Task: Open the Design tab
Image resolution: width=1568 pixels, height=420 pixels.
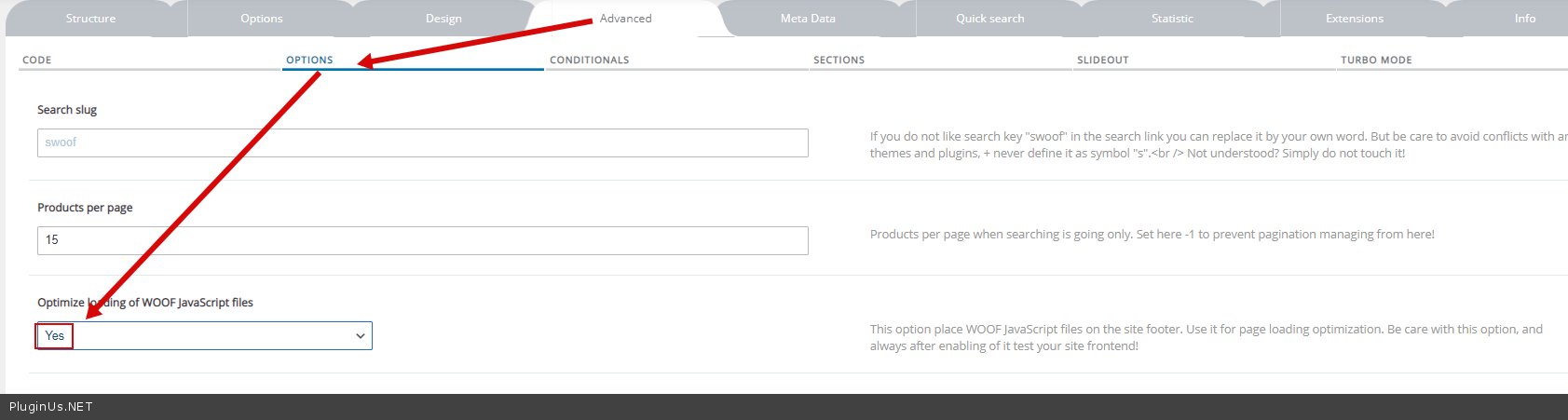Action: [x=443, y=19]
